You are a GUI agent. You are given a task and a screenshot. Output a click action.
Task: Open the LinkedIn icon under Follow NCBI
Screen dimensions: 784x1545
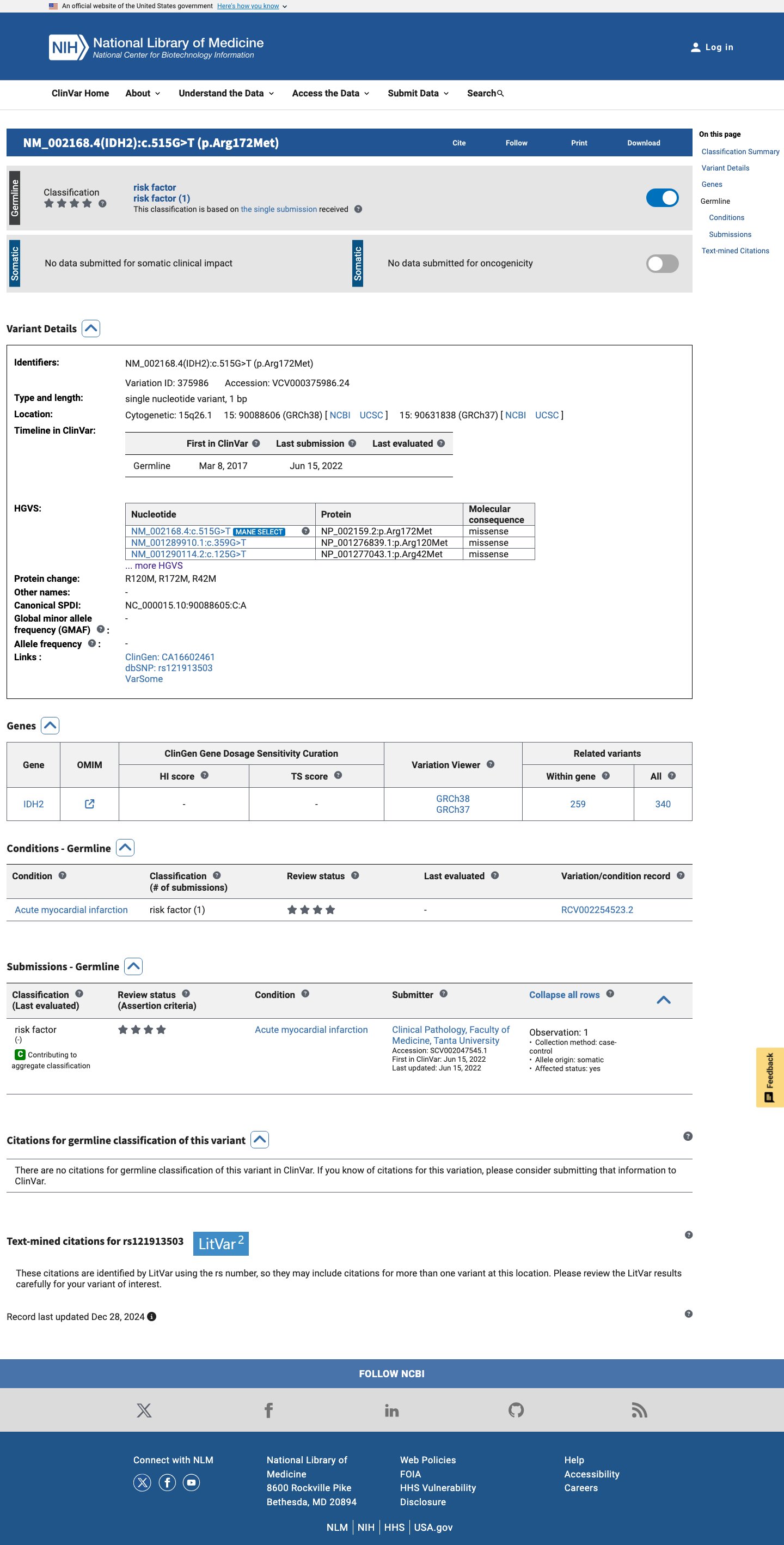[392, 1410]
